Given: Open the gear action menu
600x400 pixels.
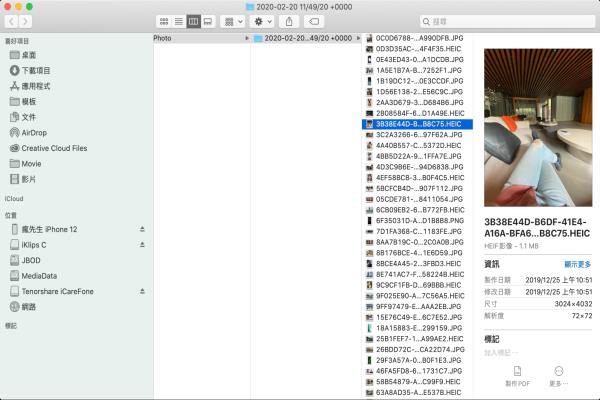Looking at the screenshot, I should pos(262,21).
